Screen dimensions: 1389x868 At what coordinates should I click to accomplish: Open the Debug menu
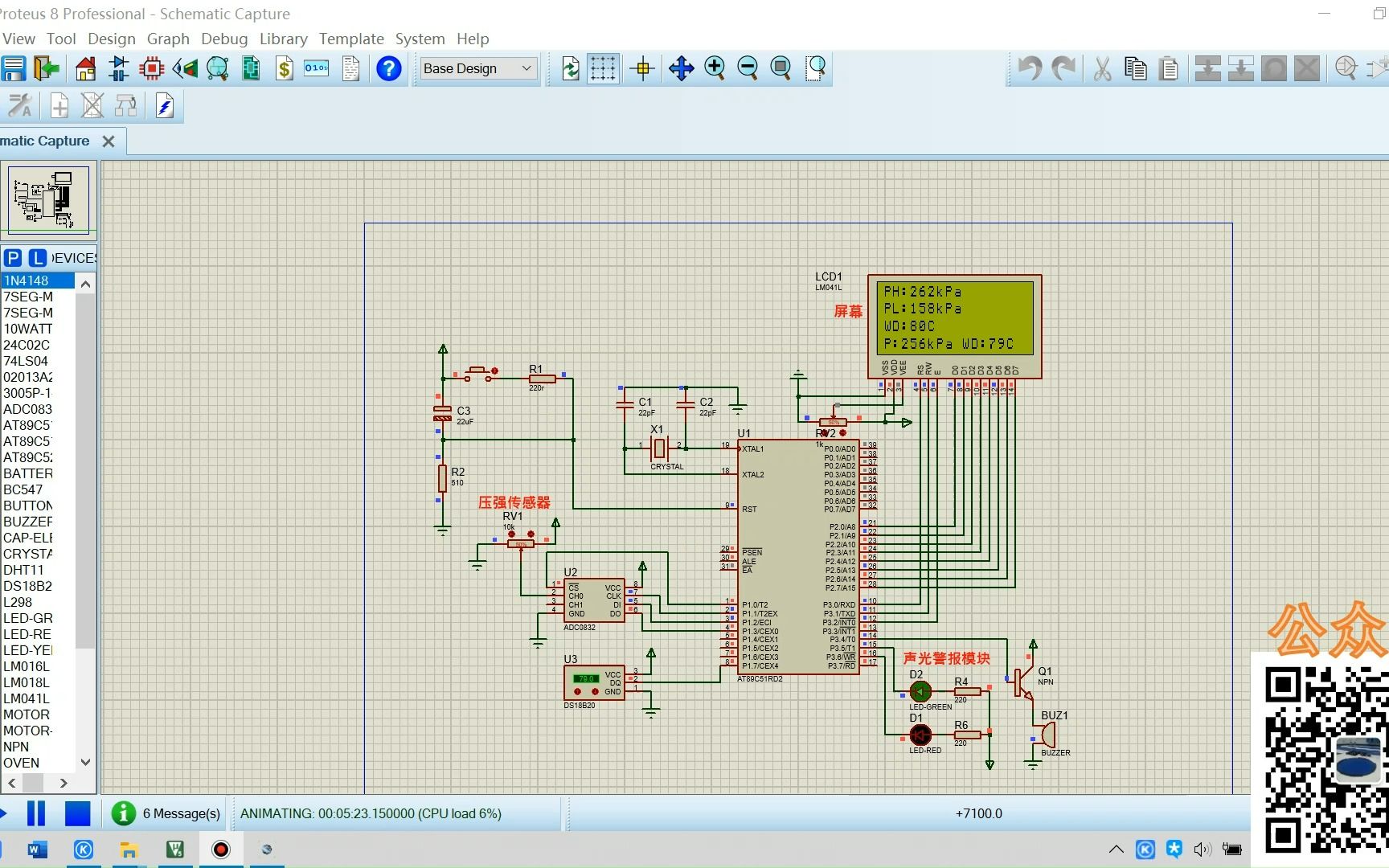click(x=224, y=39)
